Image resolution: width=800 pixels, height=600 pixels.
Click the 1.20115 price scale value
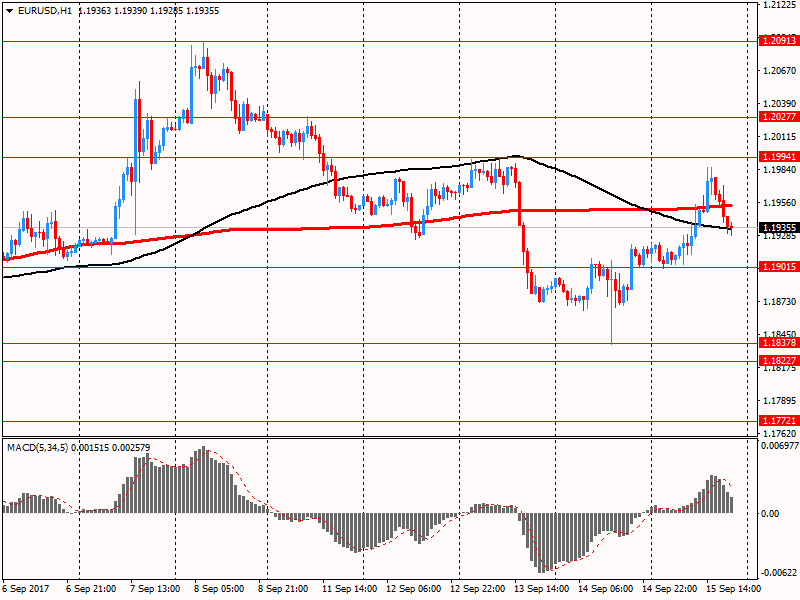coord(779,137)
